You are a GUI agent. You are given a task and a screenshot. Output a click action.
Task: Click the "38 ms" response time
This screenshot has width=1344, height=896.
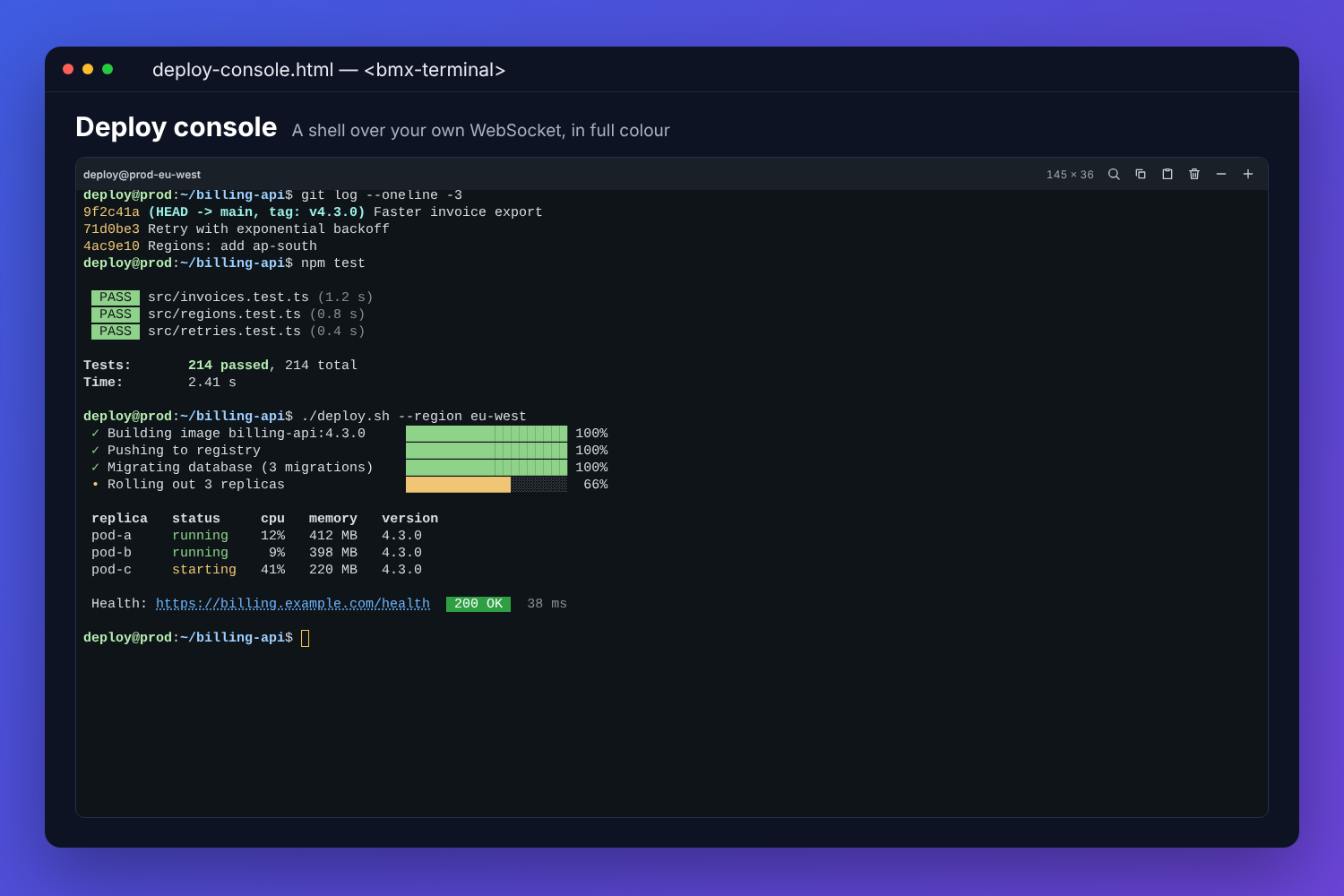click(547, 604)
